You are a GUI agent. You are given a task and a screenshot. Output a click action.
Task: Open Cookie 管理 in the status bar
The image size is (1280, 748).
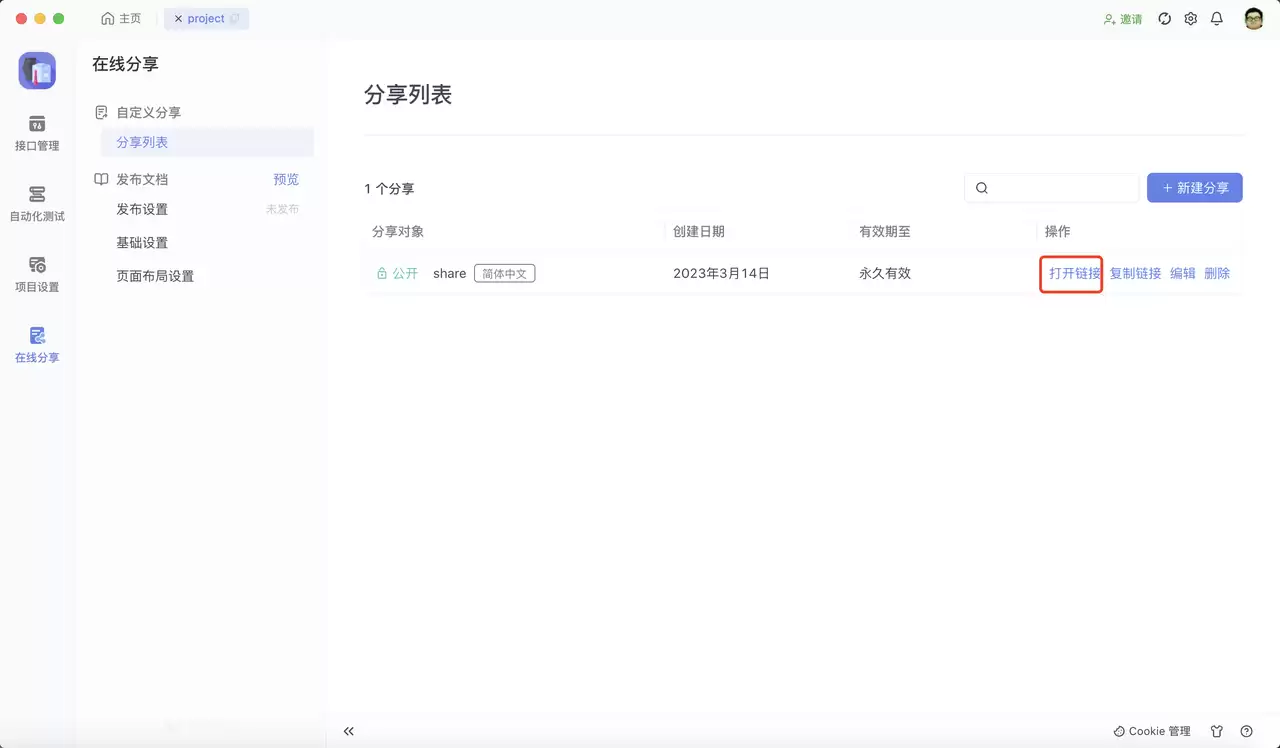(x=1152, y=731)
